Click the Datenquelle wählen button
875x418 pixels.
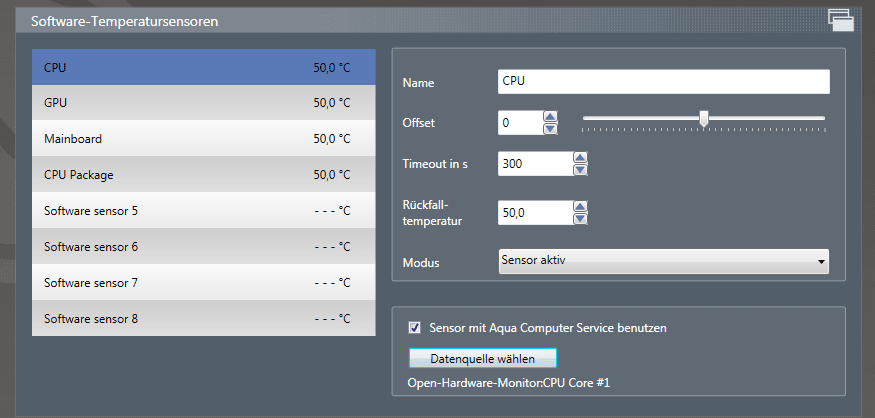[x=482, y=358]
